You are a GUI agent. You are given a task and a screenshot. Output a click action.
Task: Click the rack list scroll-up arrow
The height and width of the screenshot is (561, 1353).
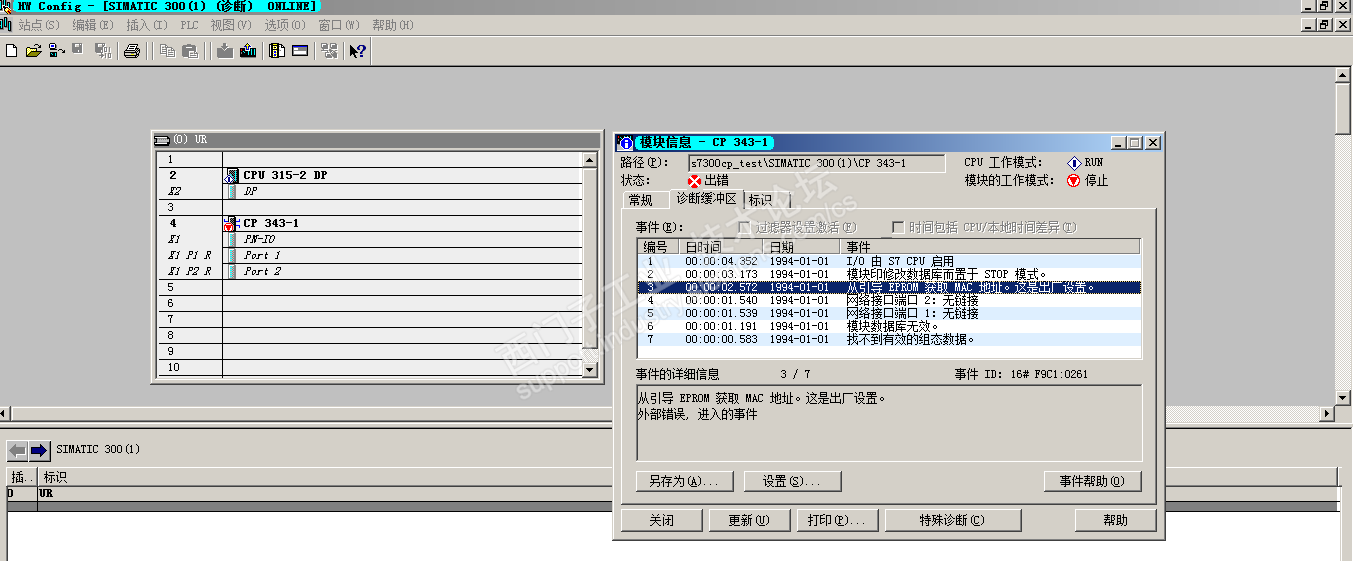589,159
